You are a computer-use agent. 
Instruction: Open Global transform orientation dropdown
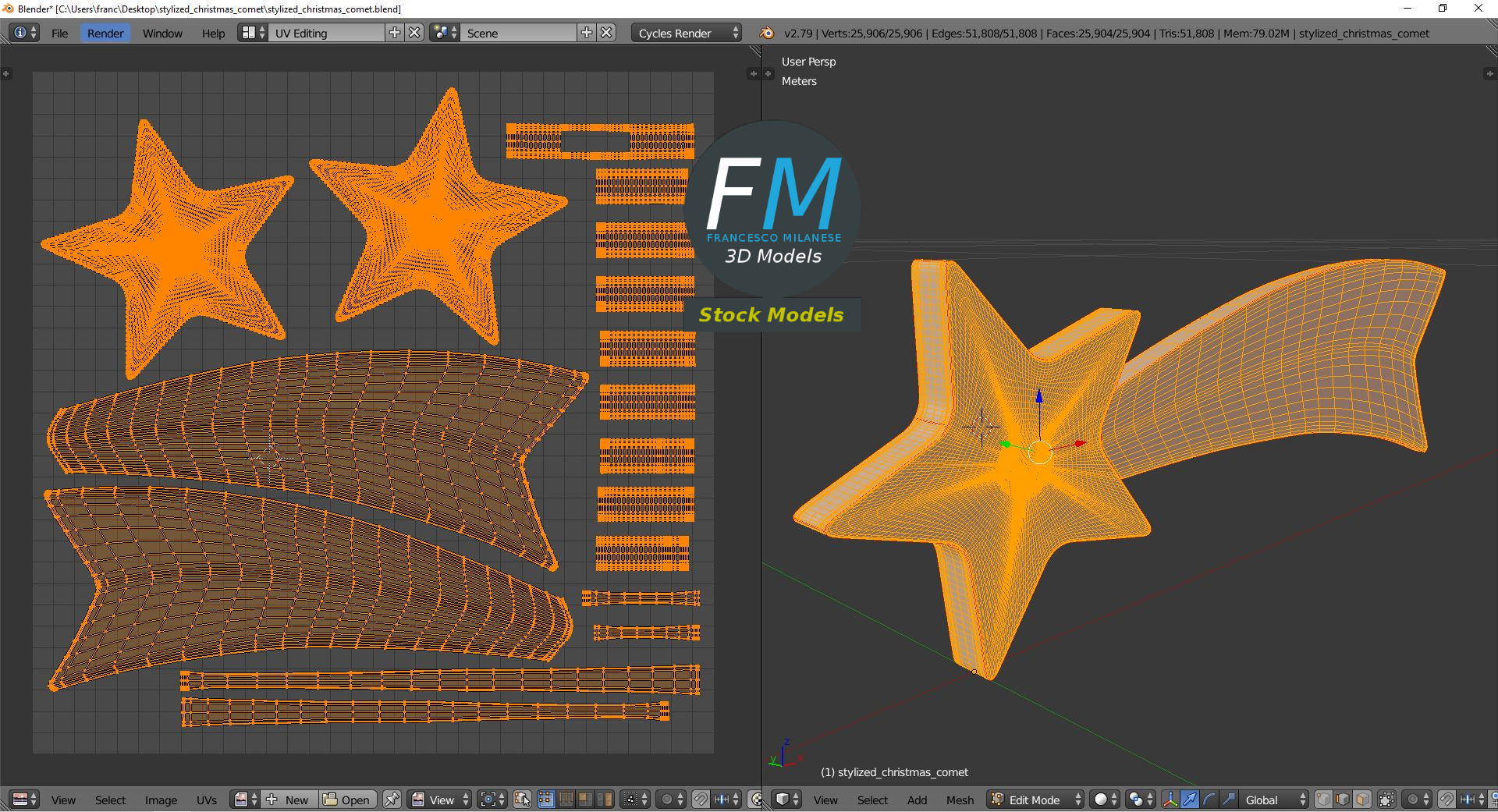[x=1274, y=800]
